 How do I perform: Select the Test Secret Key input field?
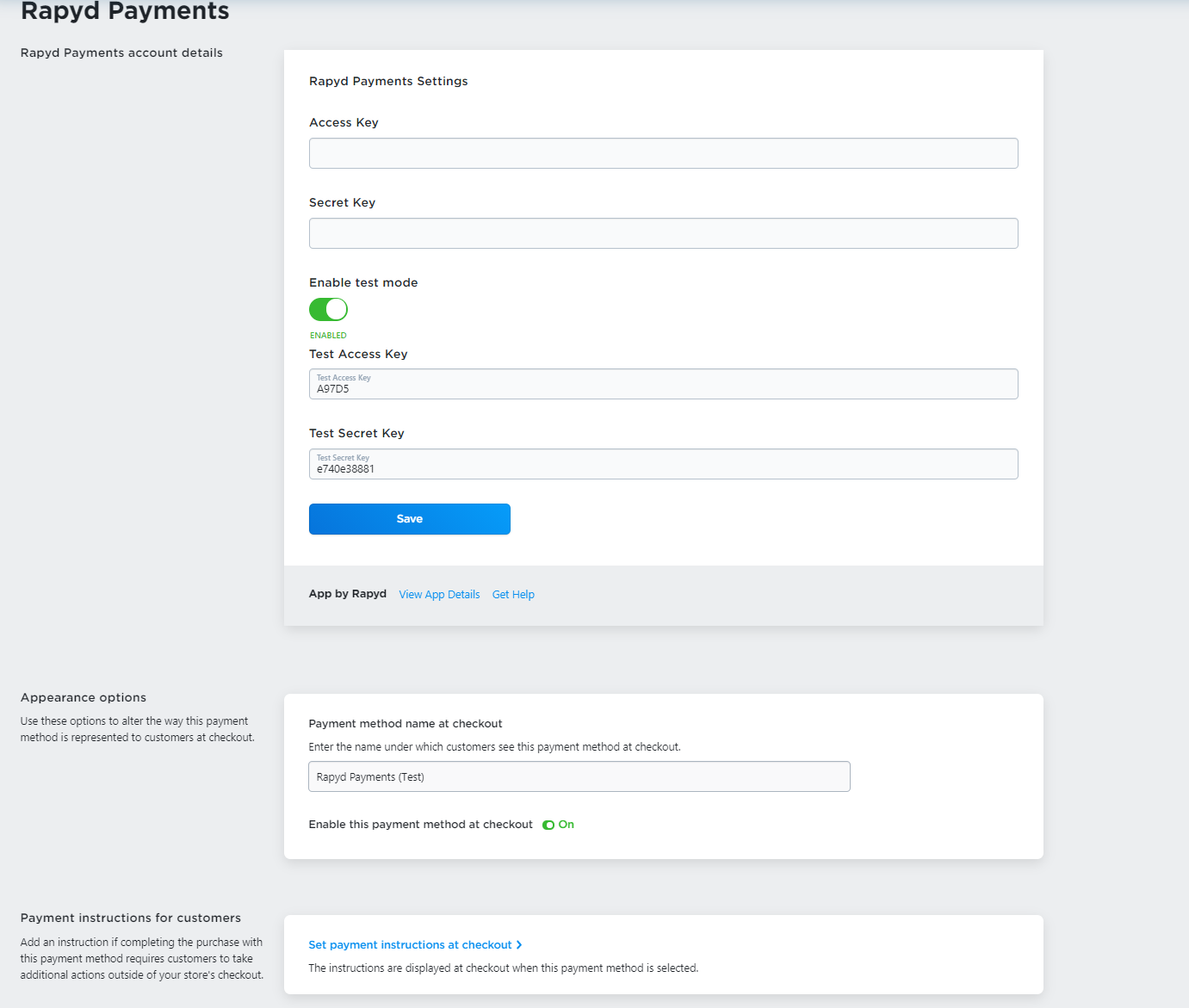click(663, 465)
